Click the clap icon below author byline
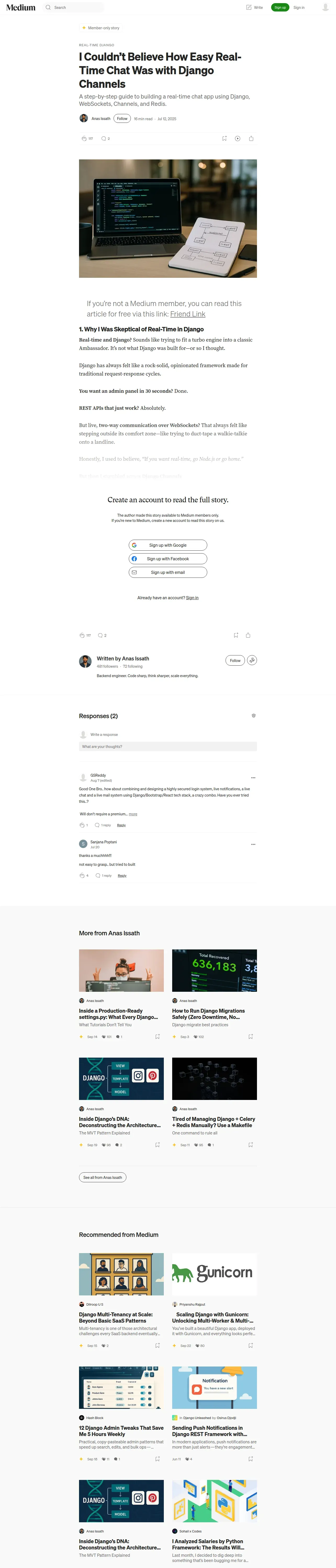Viewport: 336px width, 1568px height. tap(83, 139)
